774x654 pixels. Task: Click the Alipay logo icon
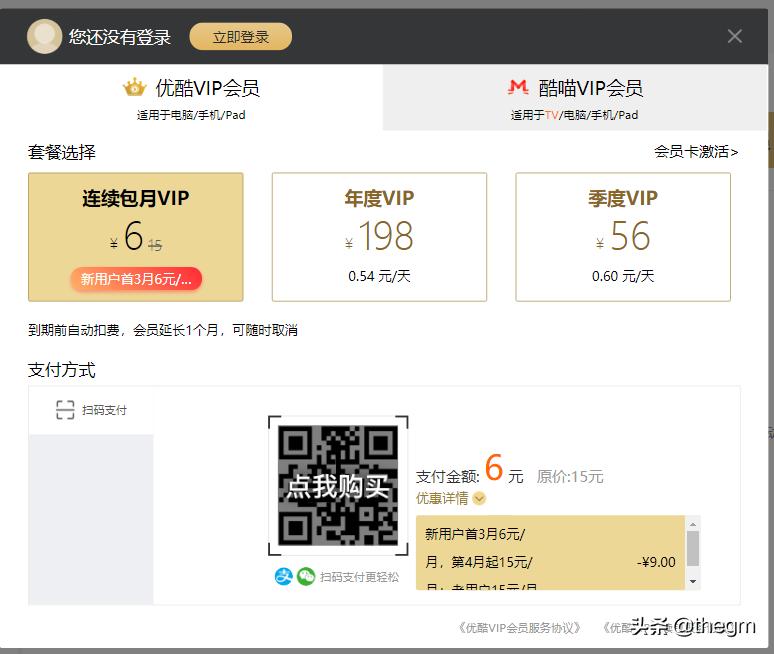pos(283,576)
